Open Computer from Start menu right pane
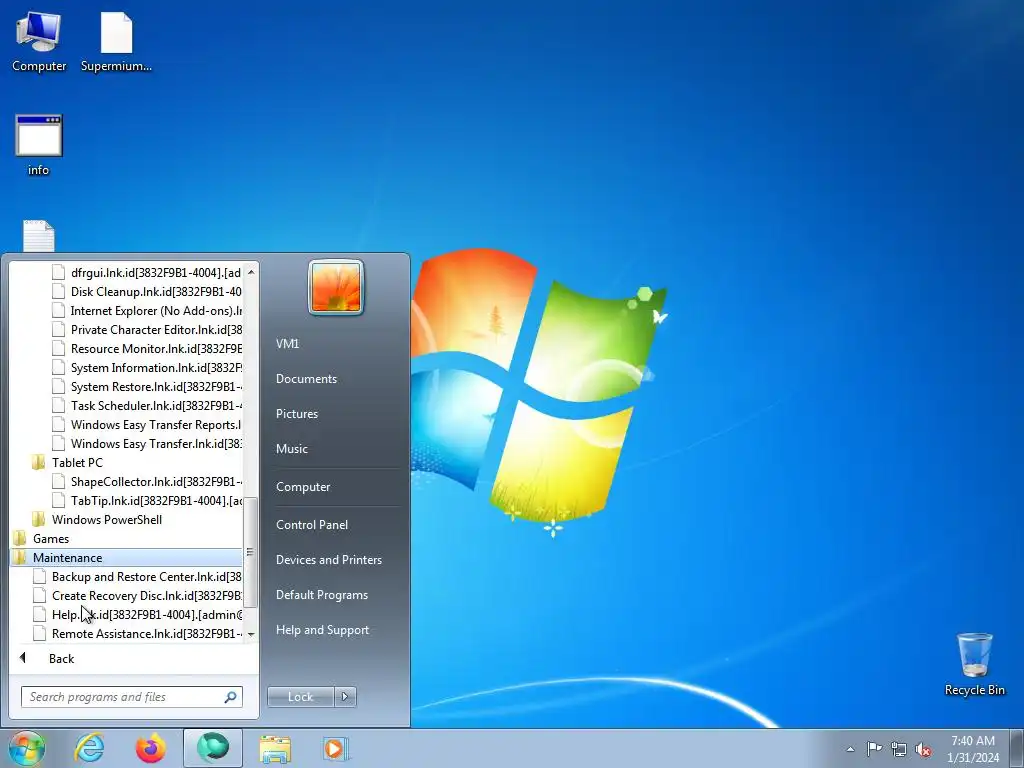 click(x=303, y=487)
